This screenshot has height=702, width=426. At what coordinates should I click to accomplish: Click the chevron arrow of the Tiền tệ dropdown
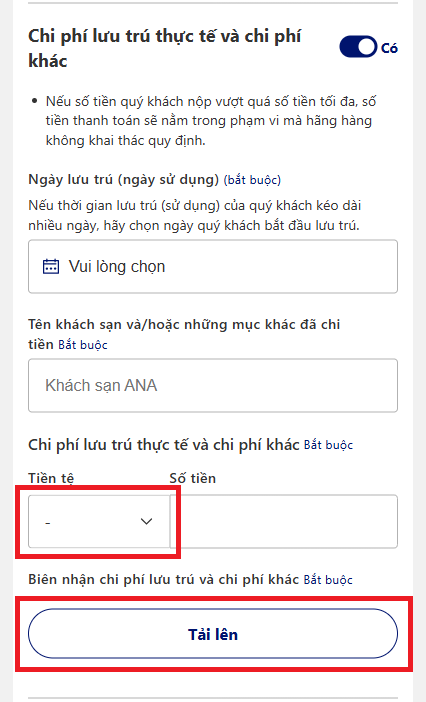coord(146,522)
